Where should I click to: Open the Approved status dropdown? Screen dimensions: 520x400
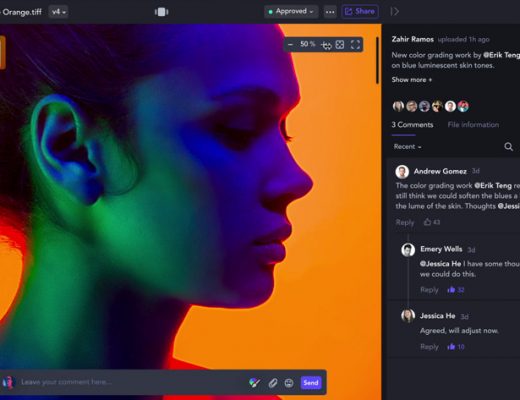(291, 12)
